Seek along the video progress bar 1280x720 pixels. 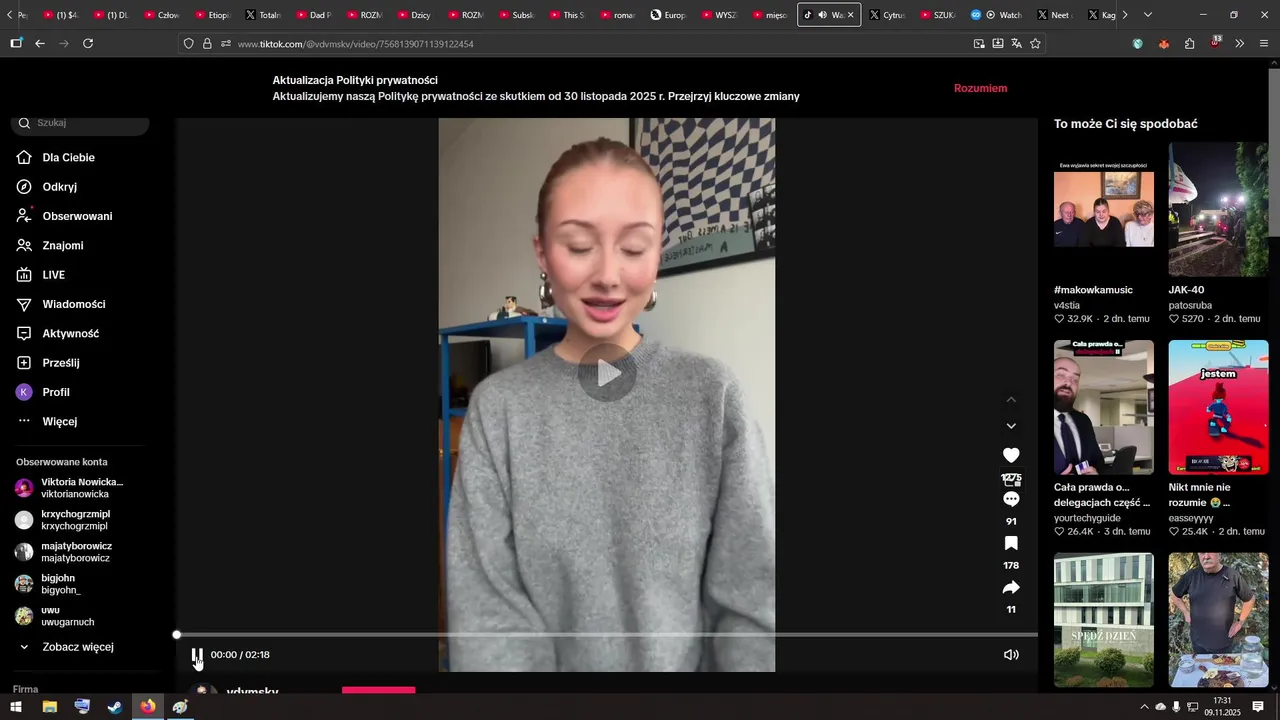607,635
